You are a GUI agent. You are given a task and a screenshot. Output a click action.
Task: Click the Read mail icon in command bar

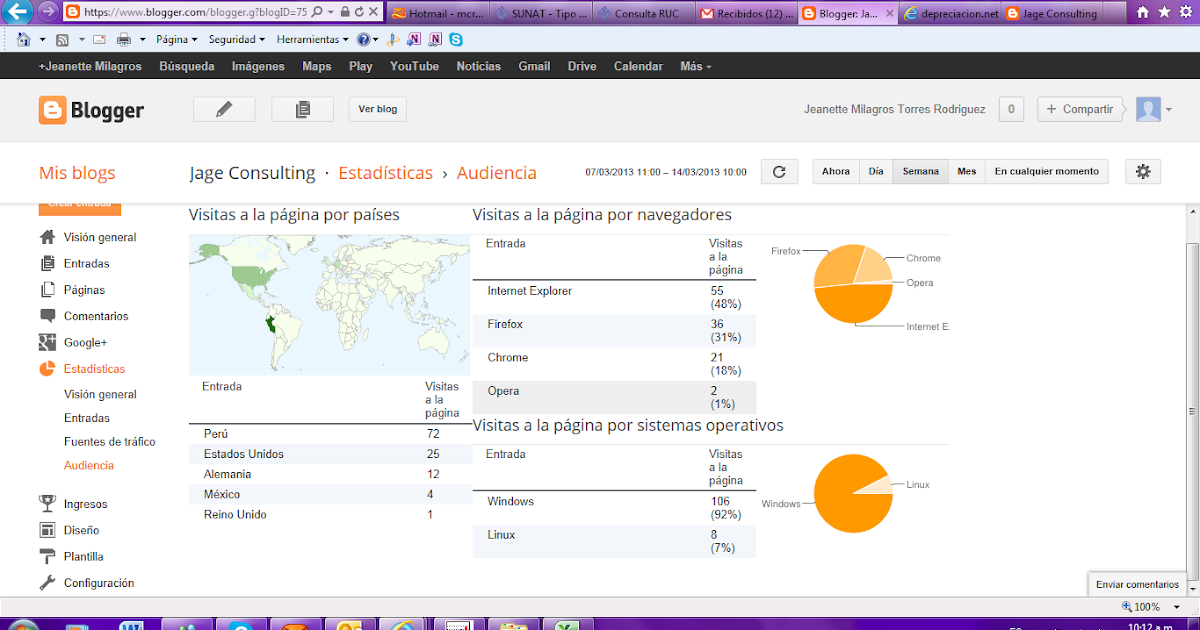(99, 39)
